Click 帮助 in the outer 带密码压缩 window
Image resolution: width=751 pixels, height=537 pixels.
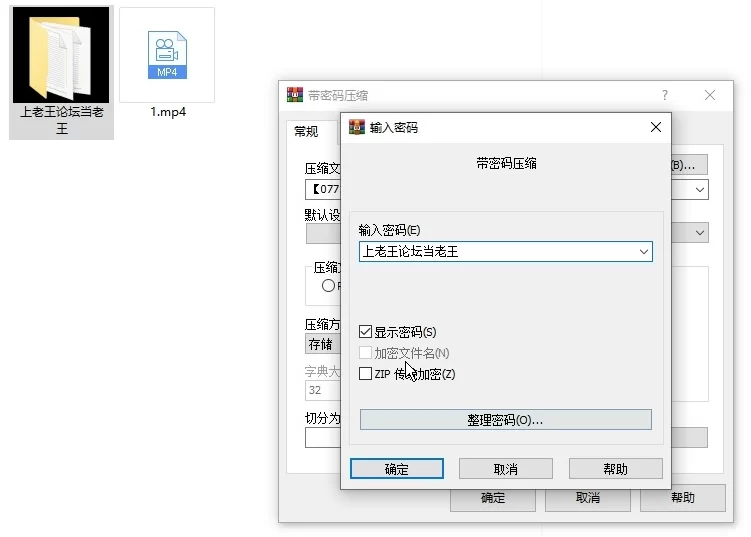(x=683, y=498)
